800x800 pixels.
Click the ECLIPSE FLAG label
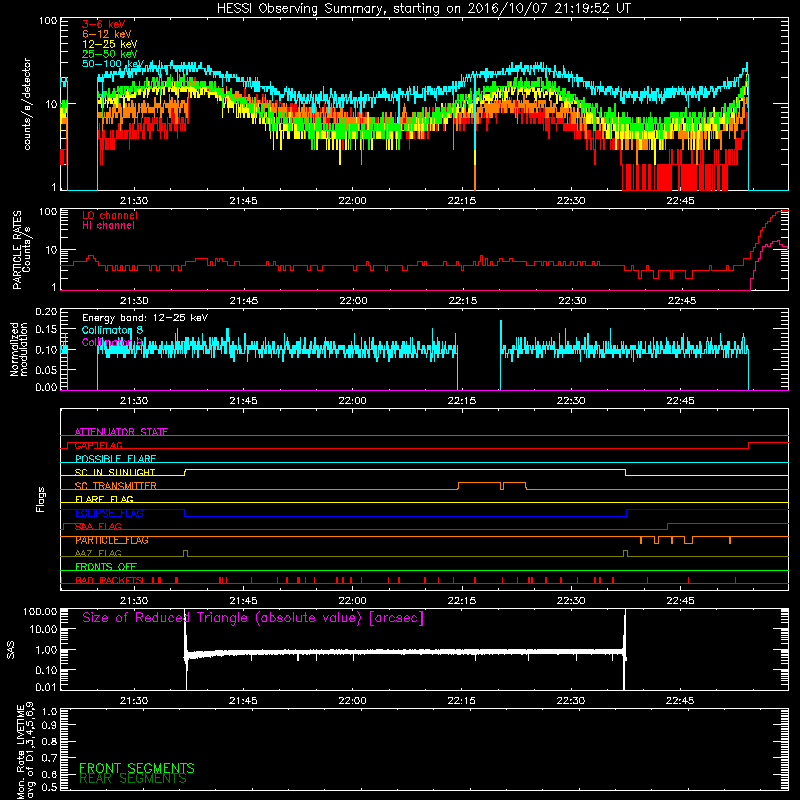tap(109, 513)
